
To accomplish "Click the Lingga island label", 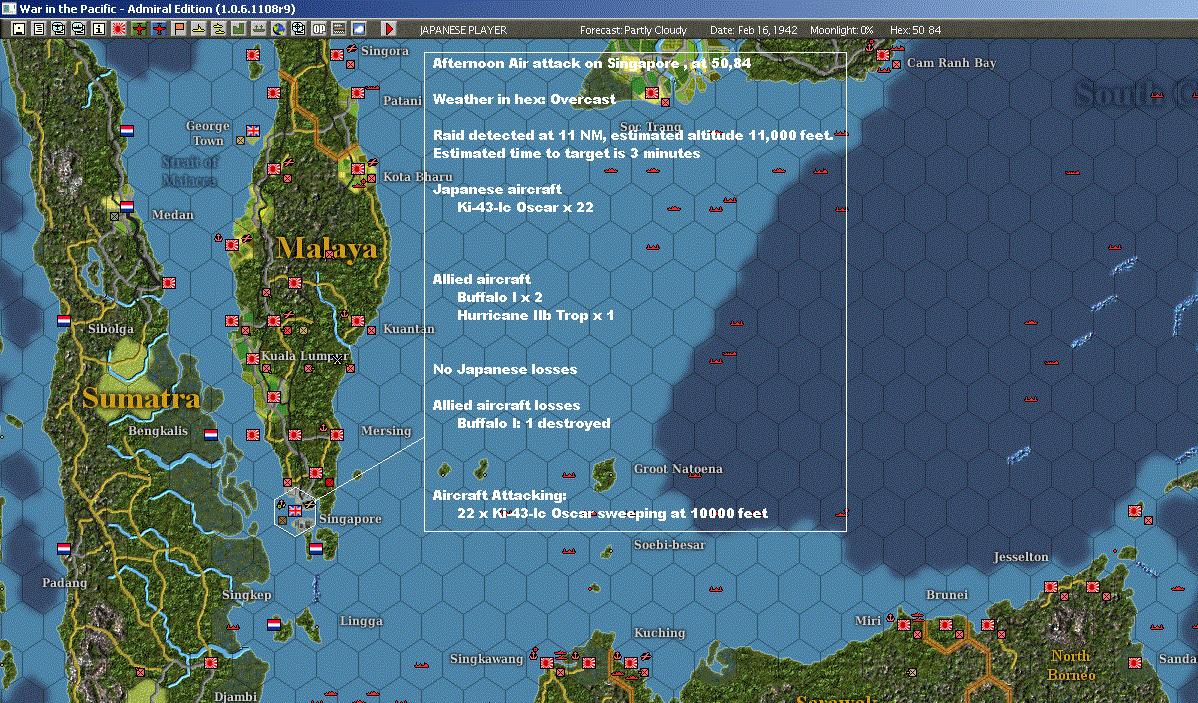I will (x=361, y=620).
